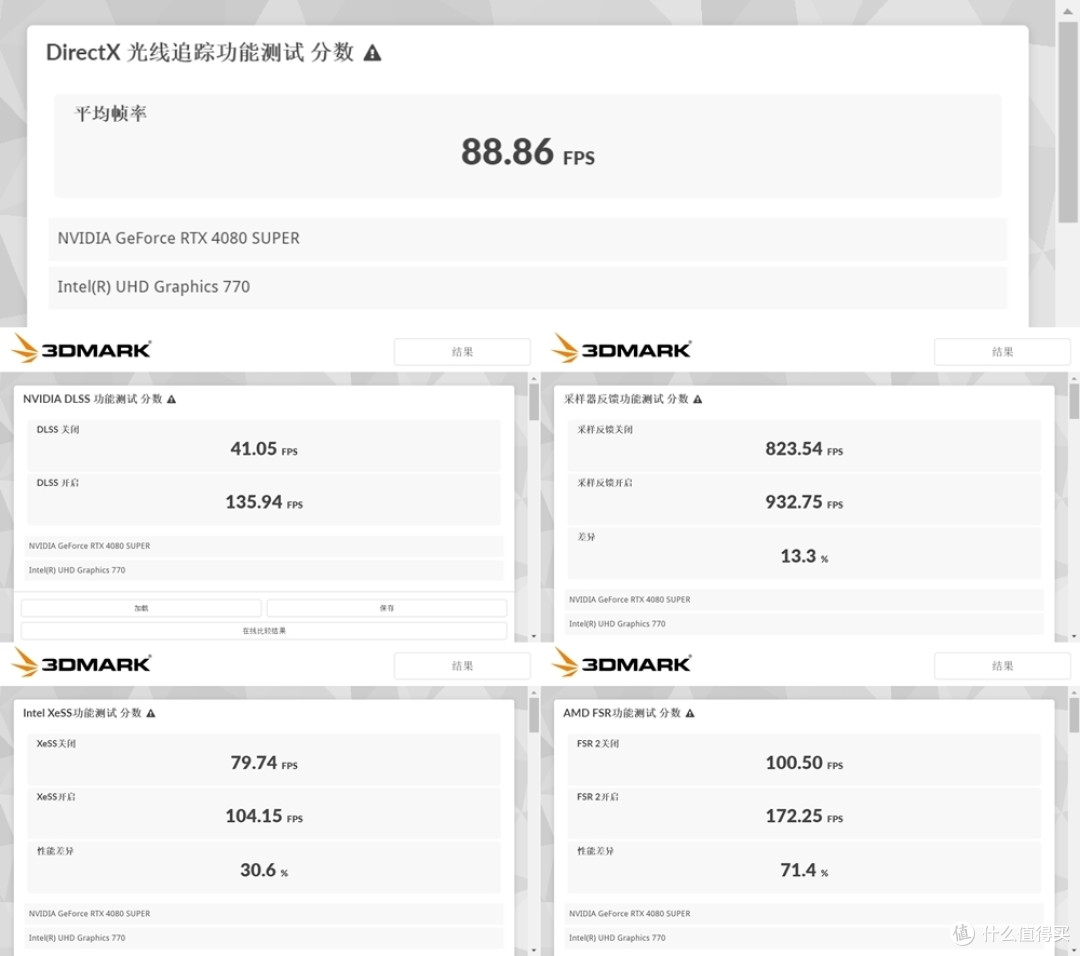
Task: Click the DLSS 关闭 label
Action: (x=58, y=430)
